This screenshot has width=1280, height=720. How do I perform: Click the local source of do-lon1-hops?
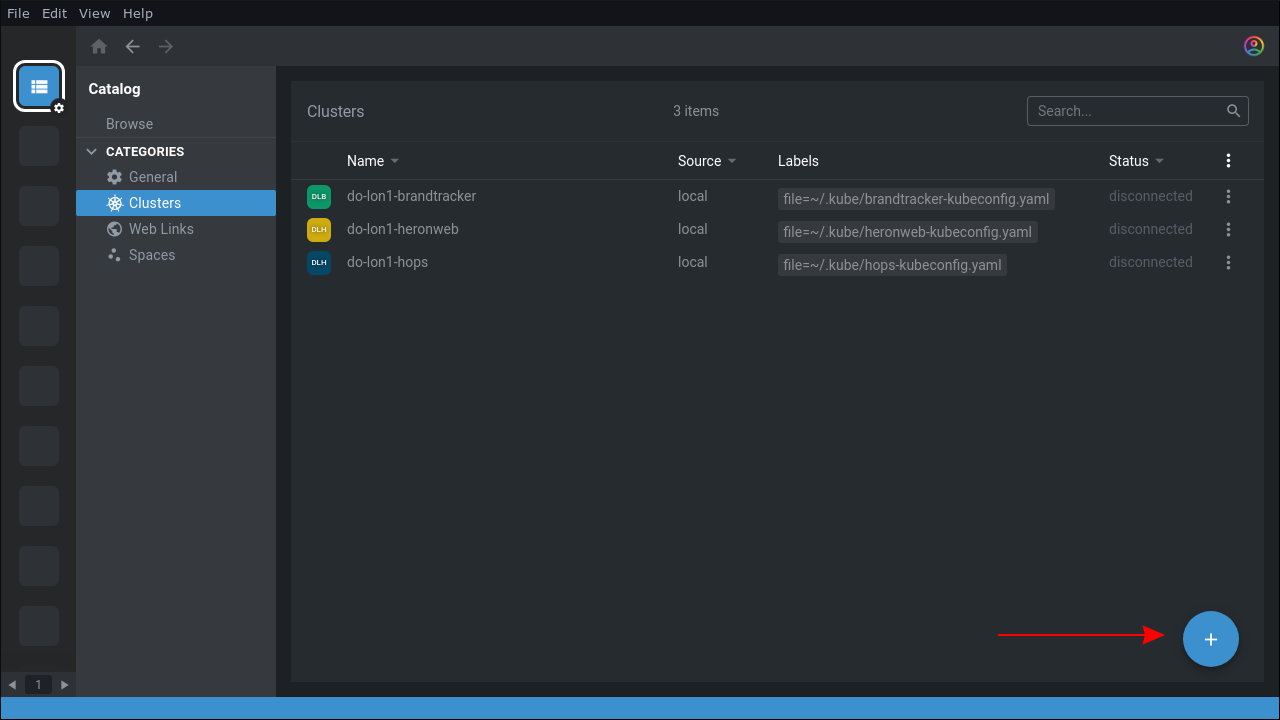pos(693,262)
